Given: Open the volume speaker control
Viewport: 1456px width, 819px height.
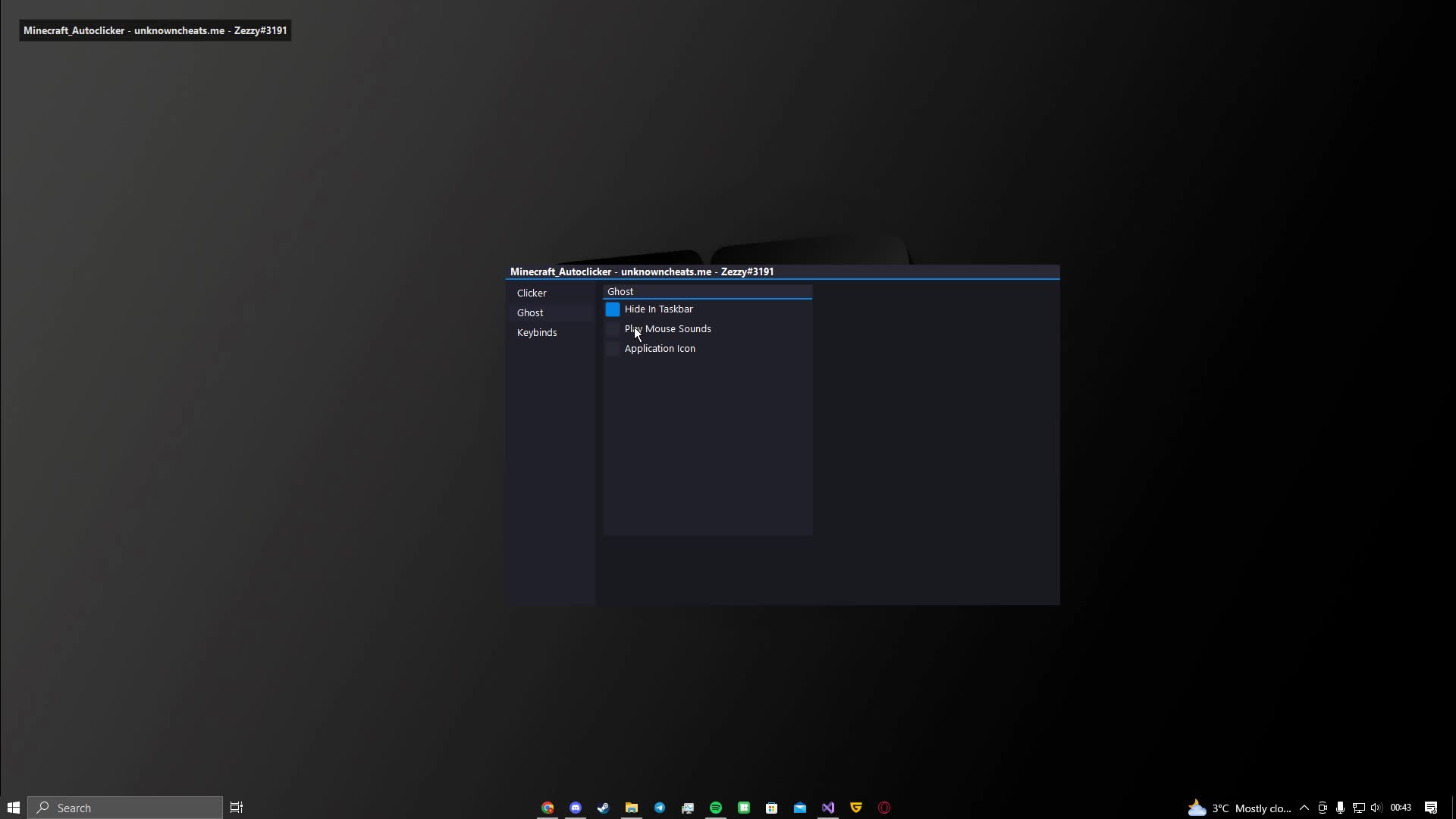Looking at the screenshot, I should click(x=1376, y=808).
